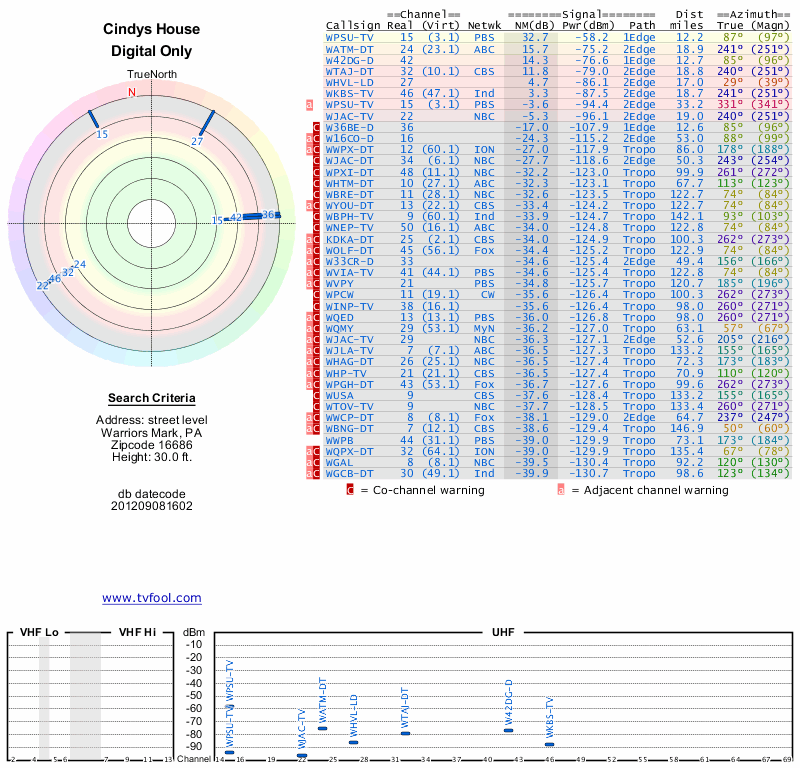Click the WJLA-TV callsign

click(x=349, y=351)
